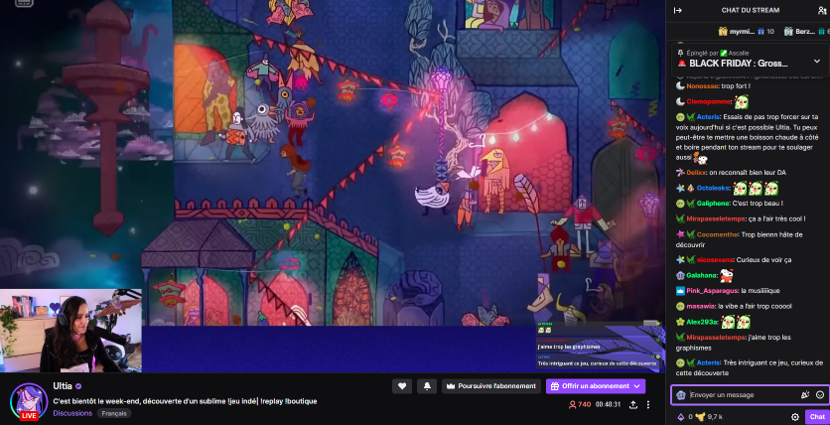Click Poursuivre l'abonnement button

pos(491,386)
